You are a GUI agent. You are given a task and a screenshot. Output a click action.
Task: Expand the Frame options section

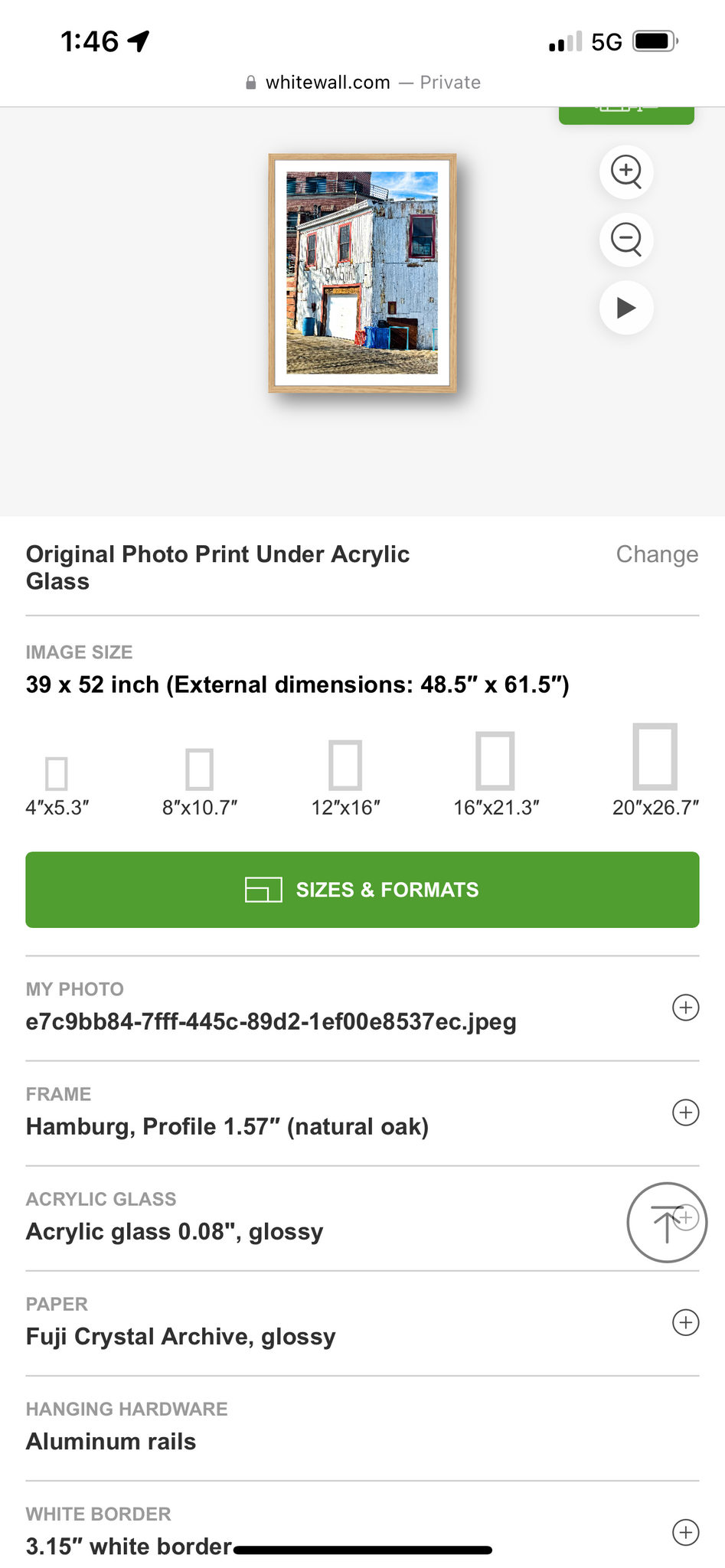(x=685, y=1112)
